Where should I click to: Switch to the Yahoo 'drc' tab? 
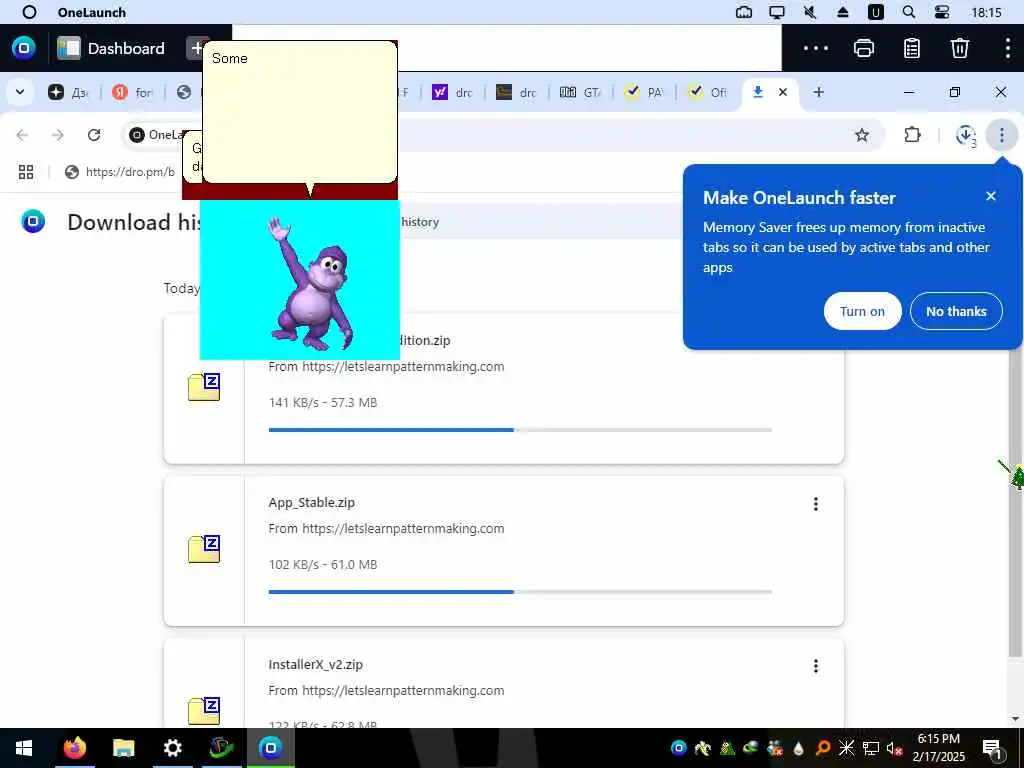tap(453, 93)
